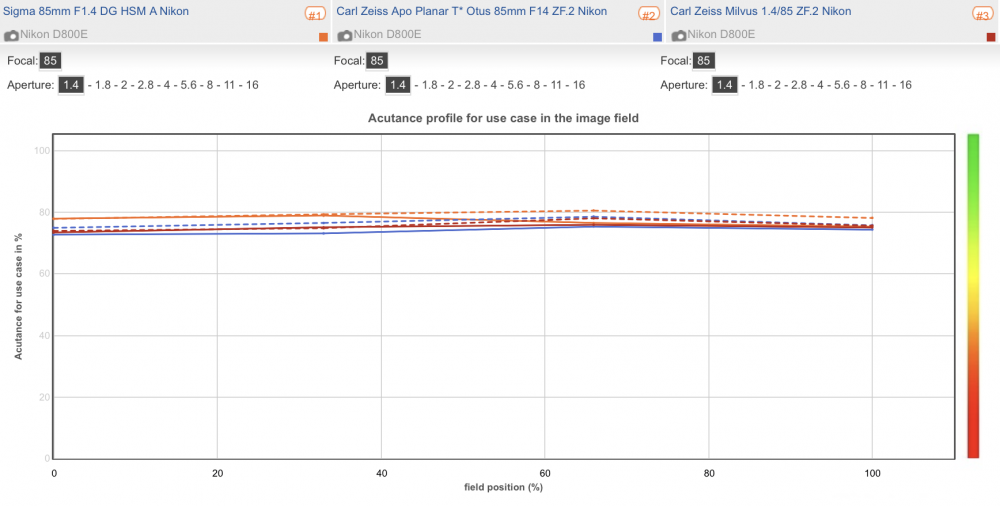Screen dimensions: 1000x506
Task: Select aperture 1.4 for the Milvus lens
Action: pyautogui.click(x=724, y=85)
